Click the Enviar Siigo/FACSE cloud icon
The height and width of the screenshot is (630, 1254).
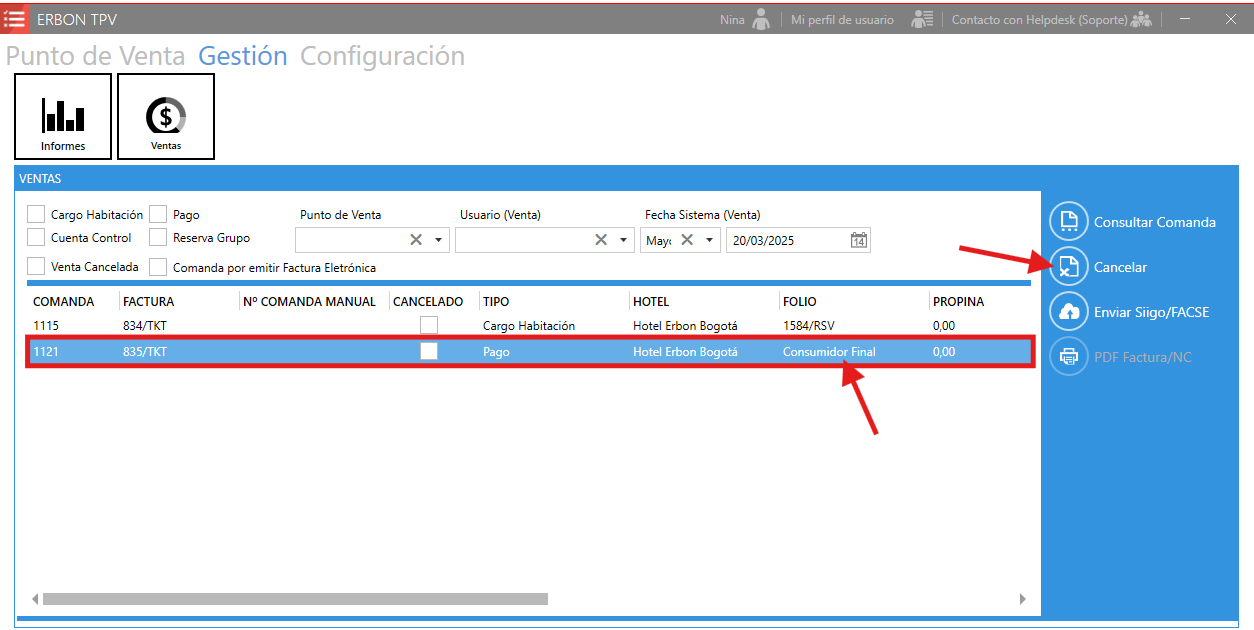point(1068,312)
